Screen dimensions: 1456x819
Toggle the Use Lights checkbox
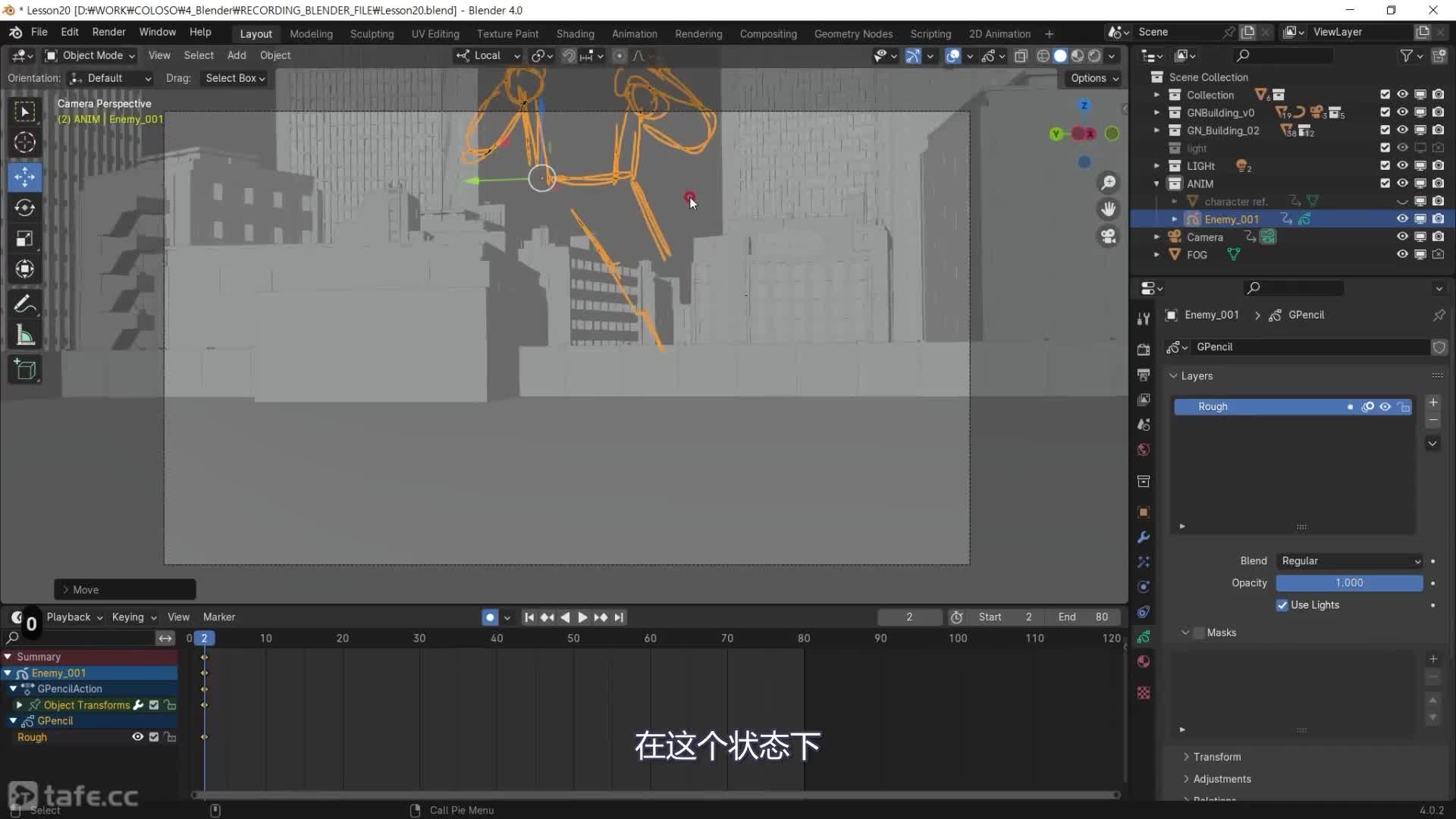(1282, 605)
